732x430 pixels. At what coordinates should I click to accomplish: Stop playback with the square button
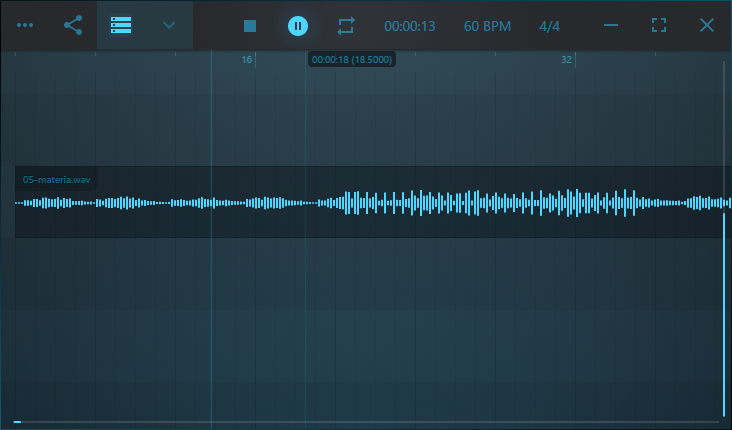250,26
